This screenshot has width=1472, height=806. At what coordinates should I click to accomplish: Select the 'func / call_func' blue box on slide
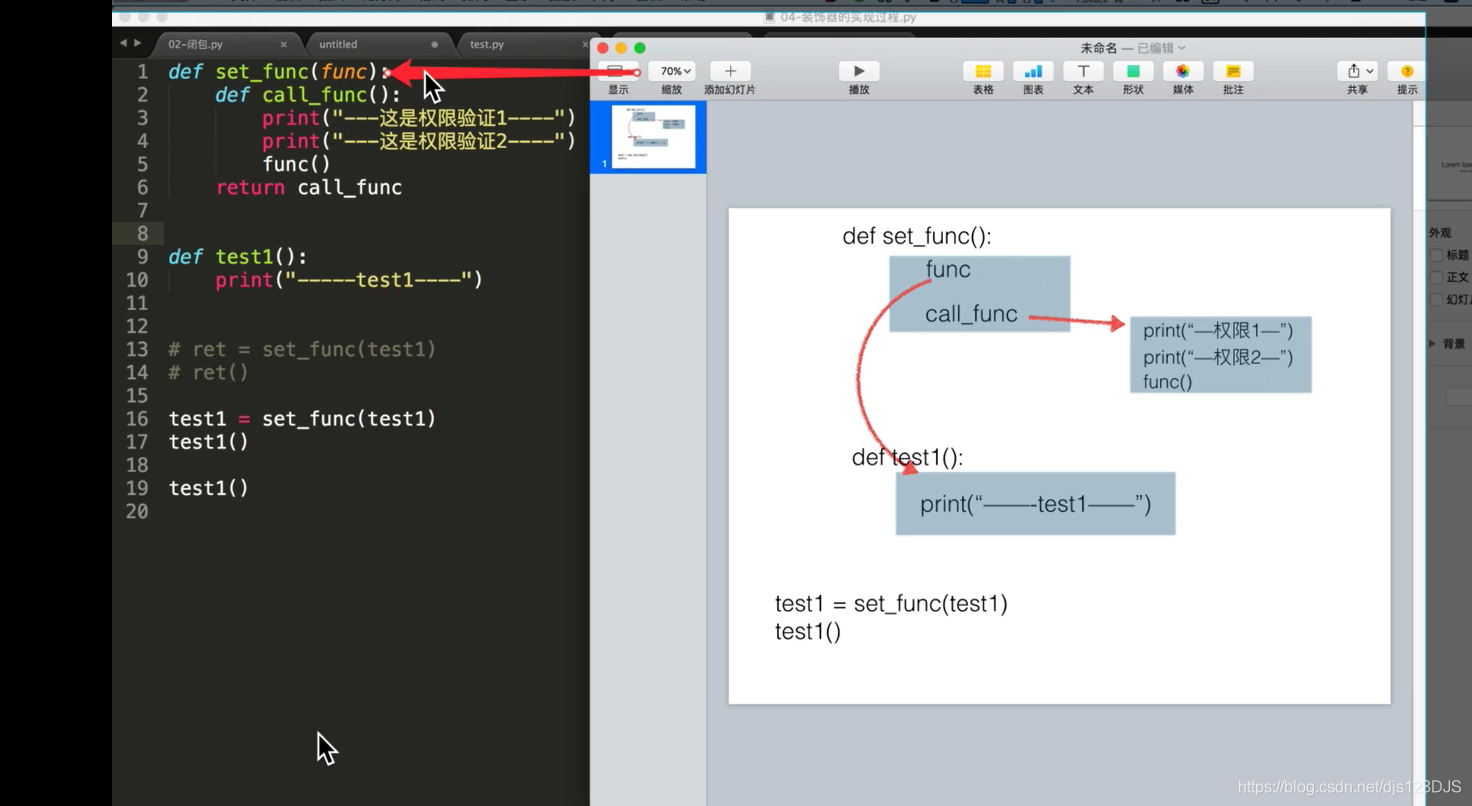click(x=980, y=294)
